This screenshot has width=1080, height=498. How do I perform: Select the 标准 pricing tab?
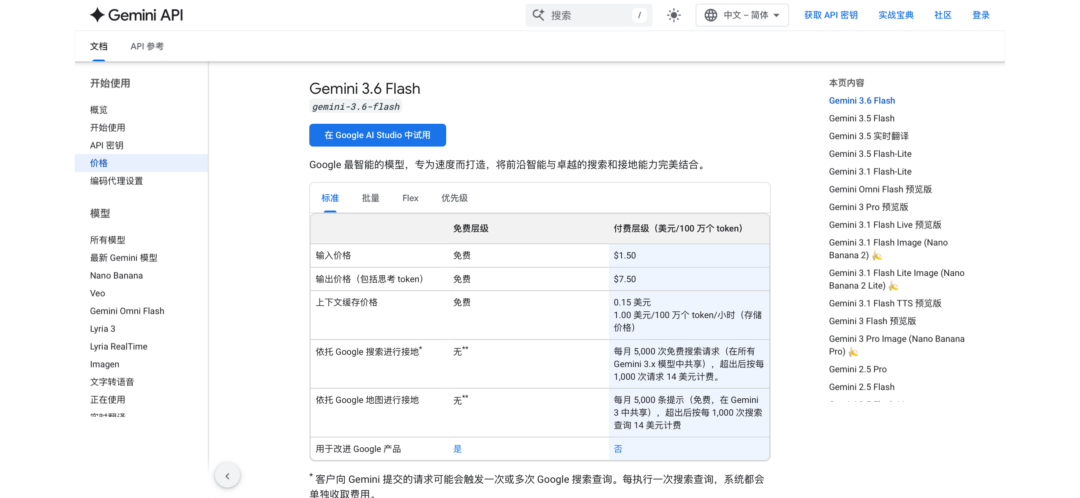[x=330, y=198]
